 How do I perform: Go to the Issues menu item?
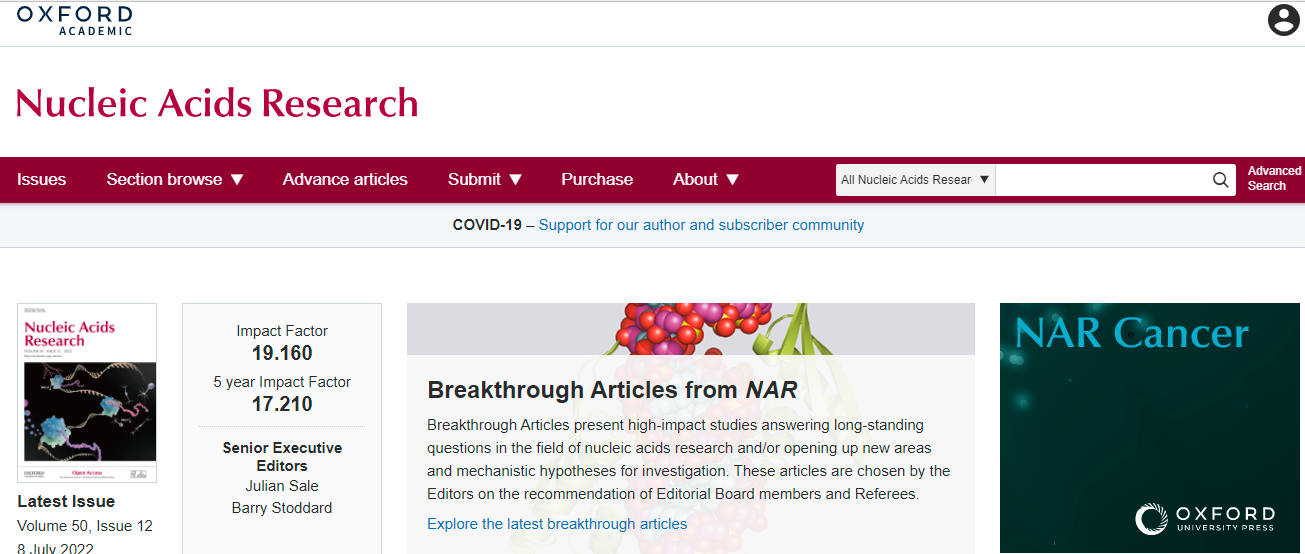coord(42,180)
